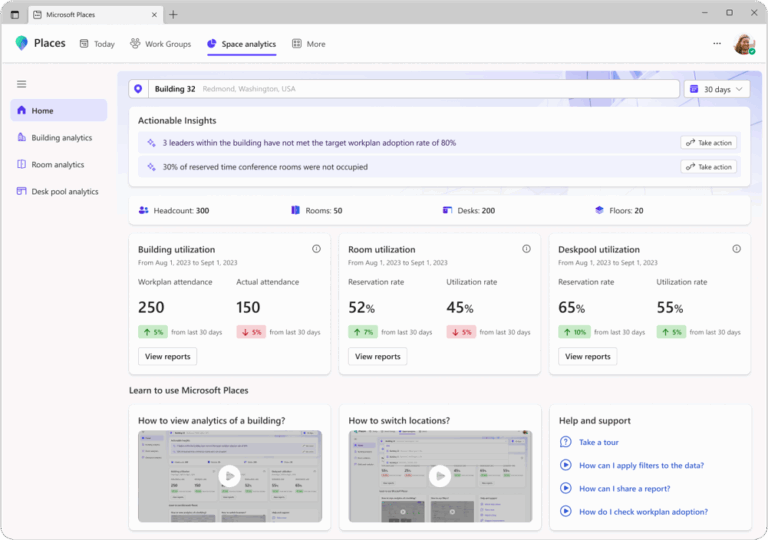This screenshot has height=540, width=768.
Task: Open Building analytics in sidebar
Action: [60, 138]
